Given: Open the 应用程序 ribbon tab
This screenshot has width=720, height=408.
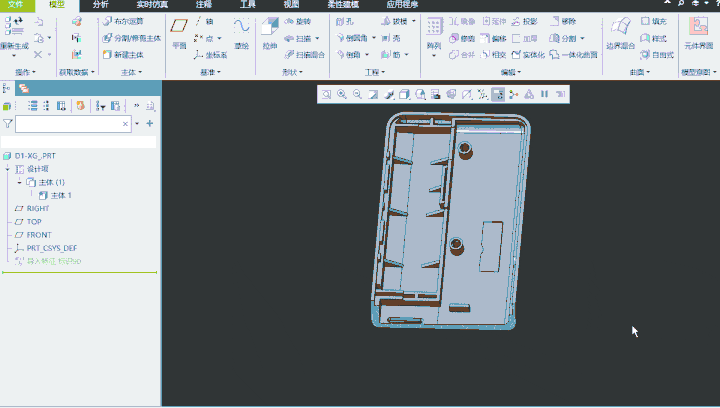Looking at the screenshot, I should point(402,5).
